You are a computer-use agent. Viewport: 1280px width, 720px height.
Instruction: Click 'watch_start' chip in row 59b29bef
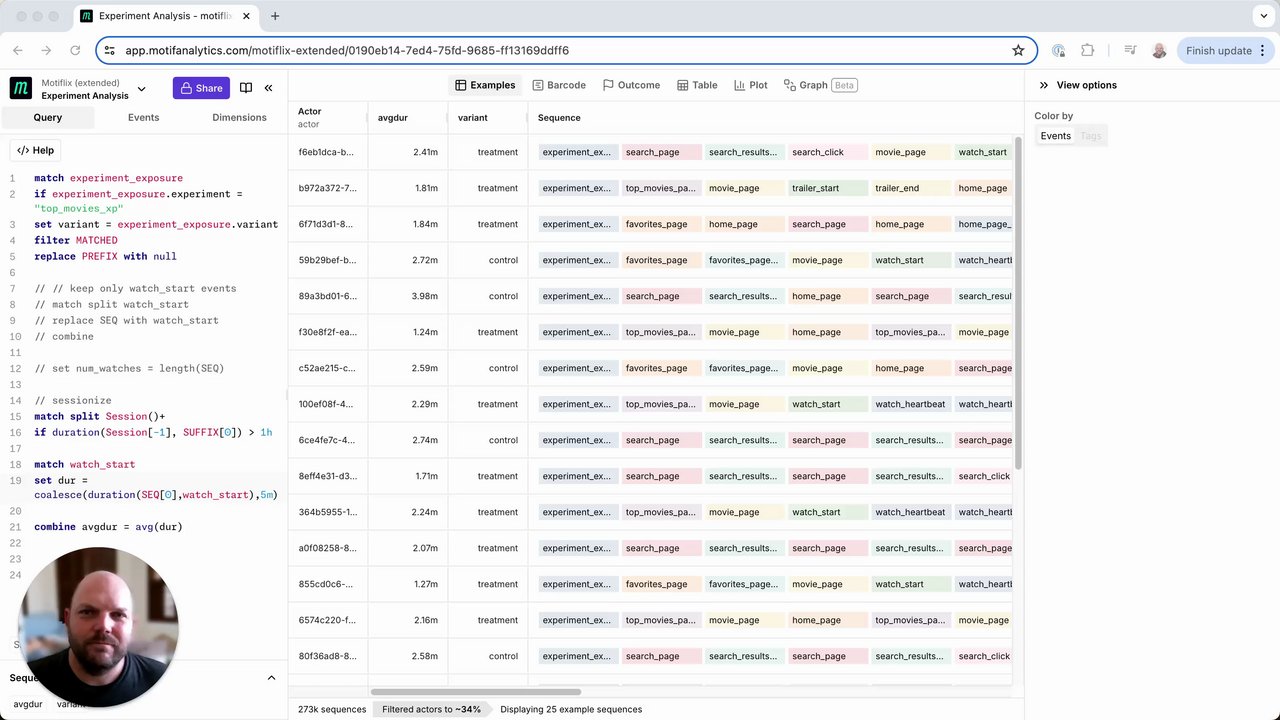910,260
